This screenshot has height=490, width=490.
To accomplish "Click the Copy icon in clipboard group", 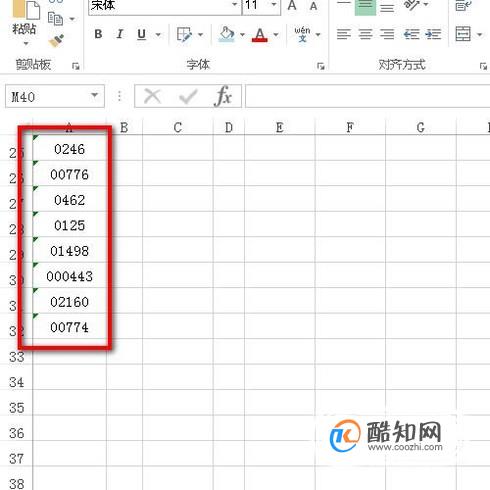I will coord(55,19).
